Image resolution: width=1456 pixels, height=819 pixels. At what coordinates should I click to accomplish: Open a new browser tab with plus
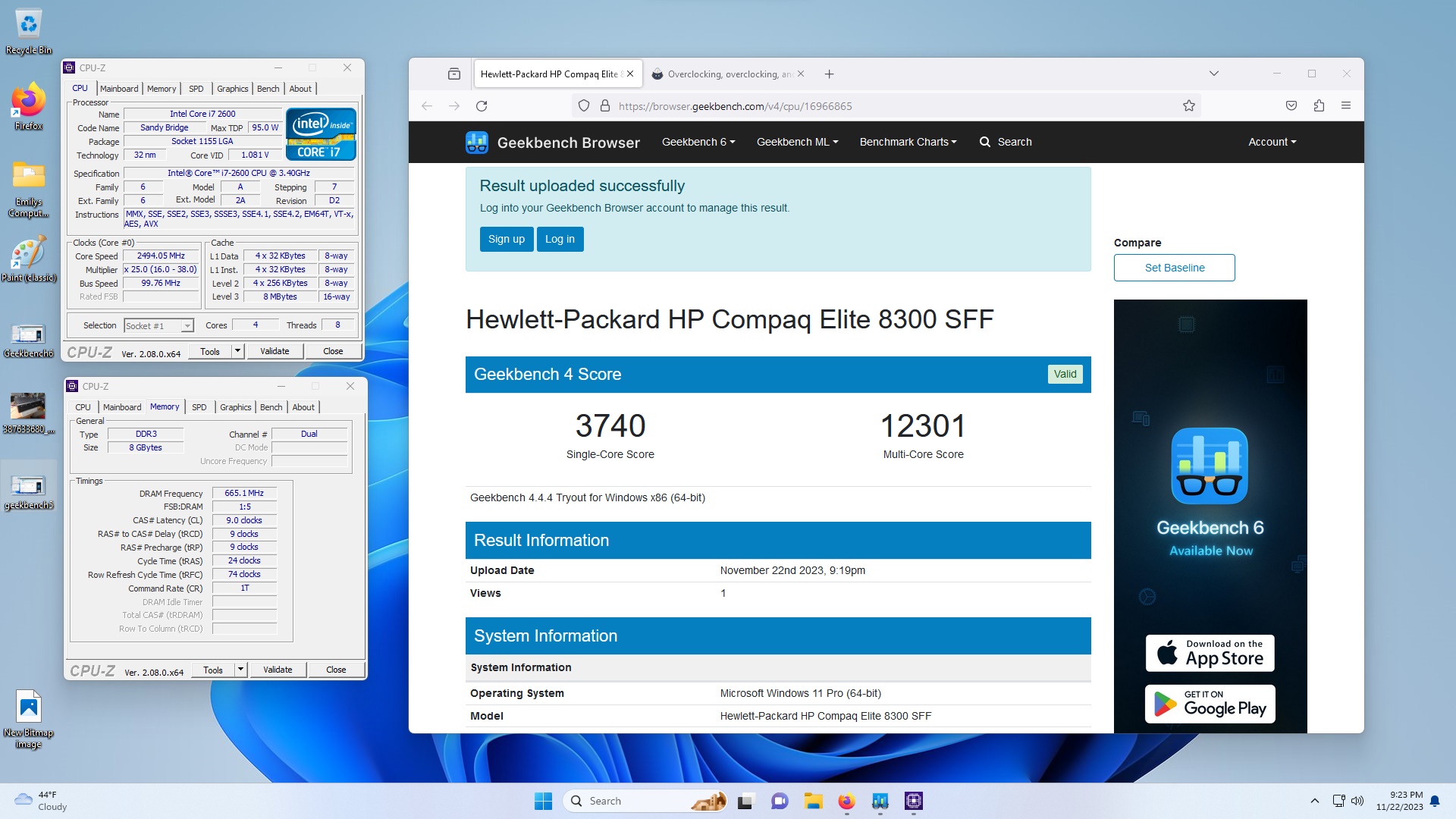829,74
